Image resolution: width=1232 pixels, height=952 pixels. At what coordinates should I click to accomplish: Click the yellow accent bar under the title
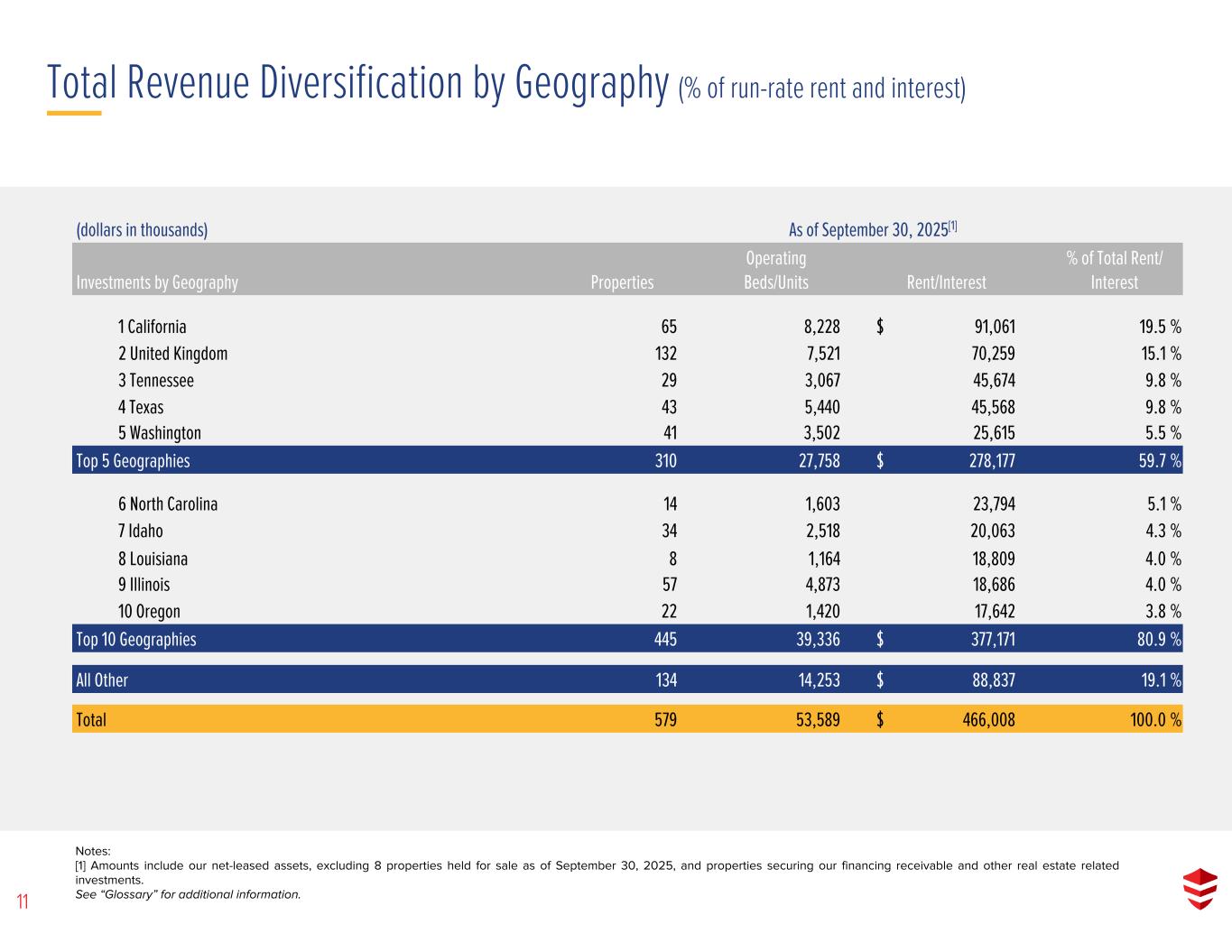[x=74, y=114]
